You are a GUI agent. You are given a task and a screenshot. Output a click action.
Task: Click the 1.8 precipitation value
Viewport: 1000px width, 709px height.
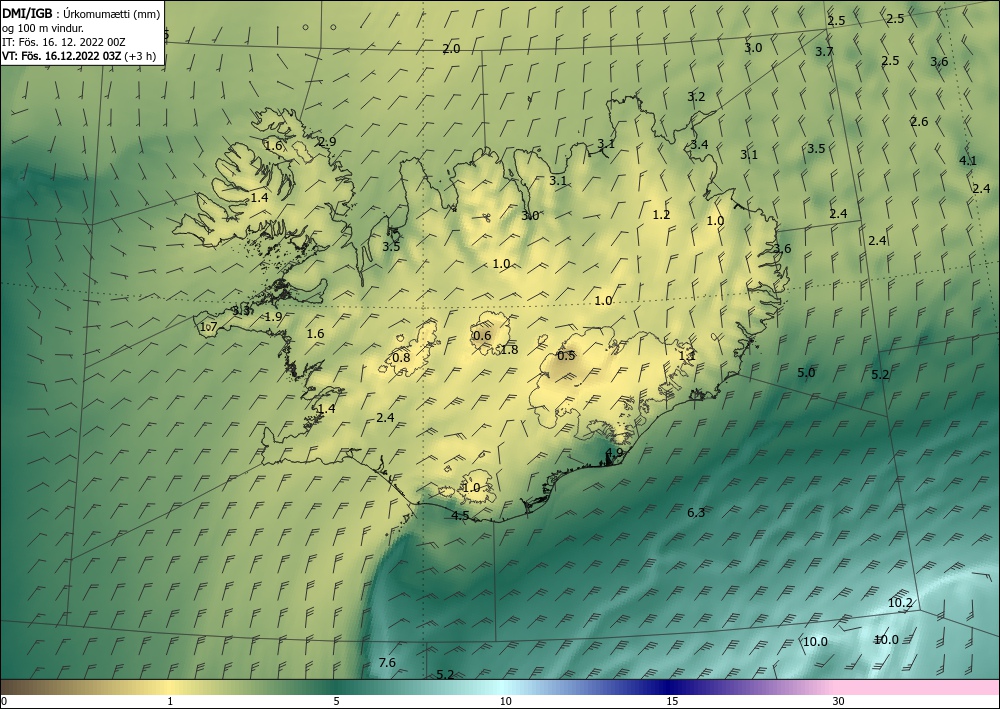coord(509,349)
